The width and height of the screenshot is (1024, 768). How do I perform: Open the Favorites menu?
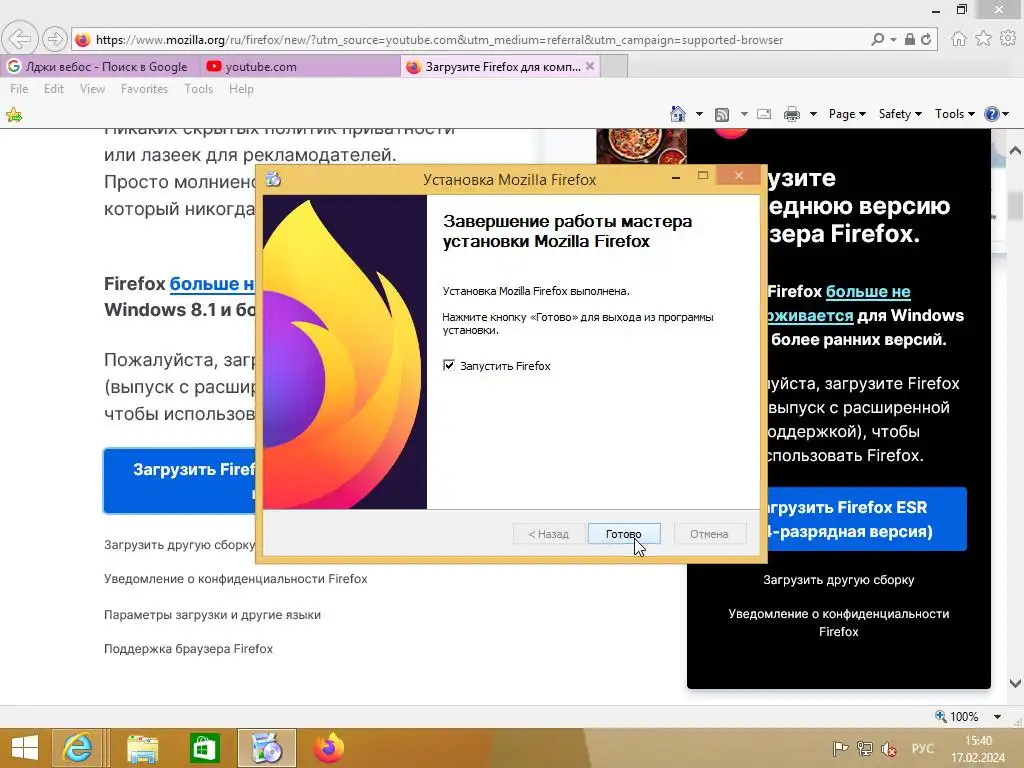pyautogui.click(x=144, y=89)
